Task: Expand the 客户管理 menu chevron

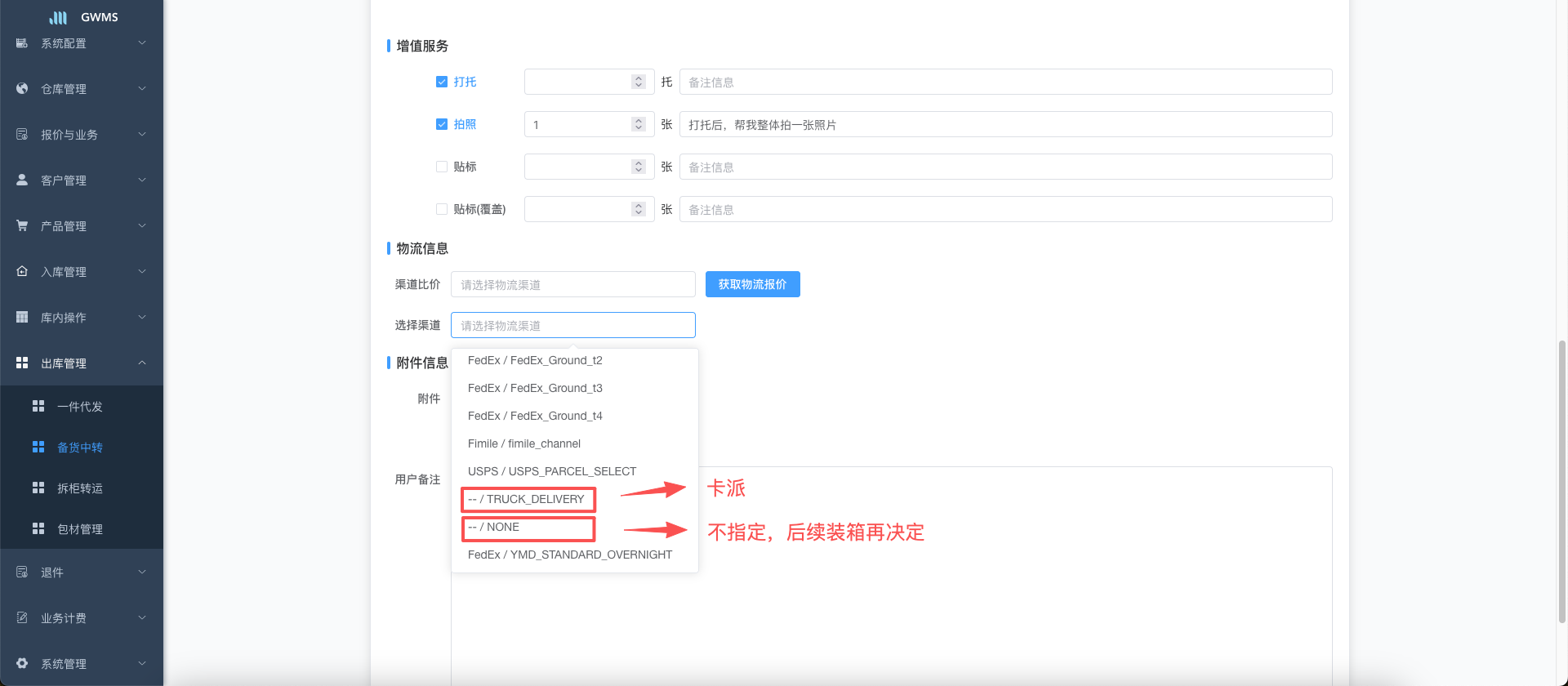Action: click(x=142, y=180)
